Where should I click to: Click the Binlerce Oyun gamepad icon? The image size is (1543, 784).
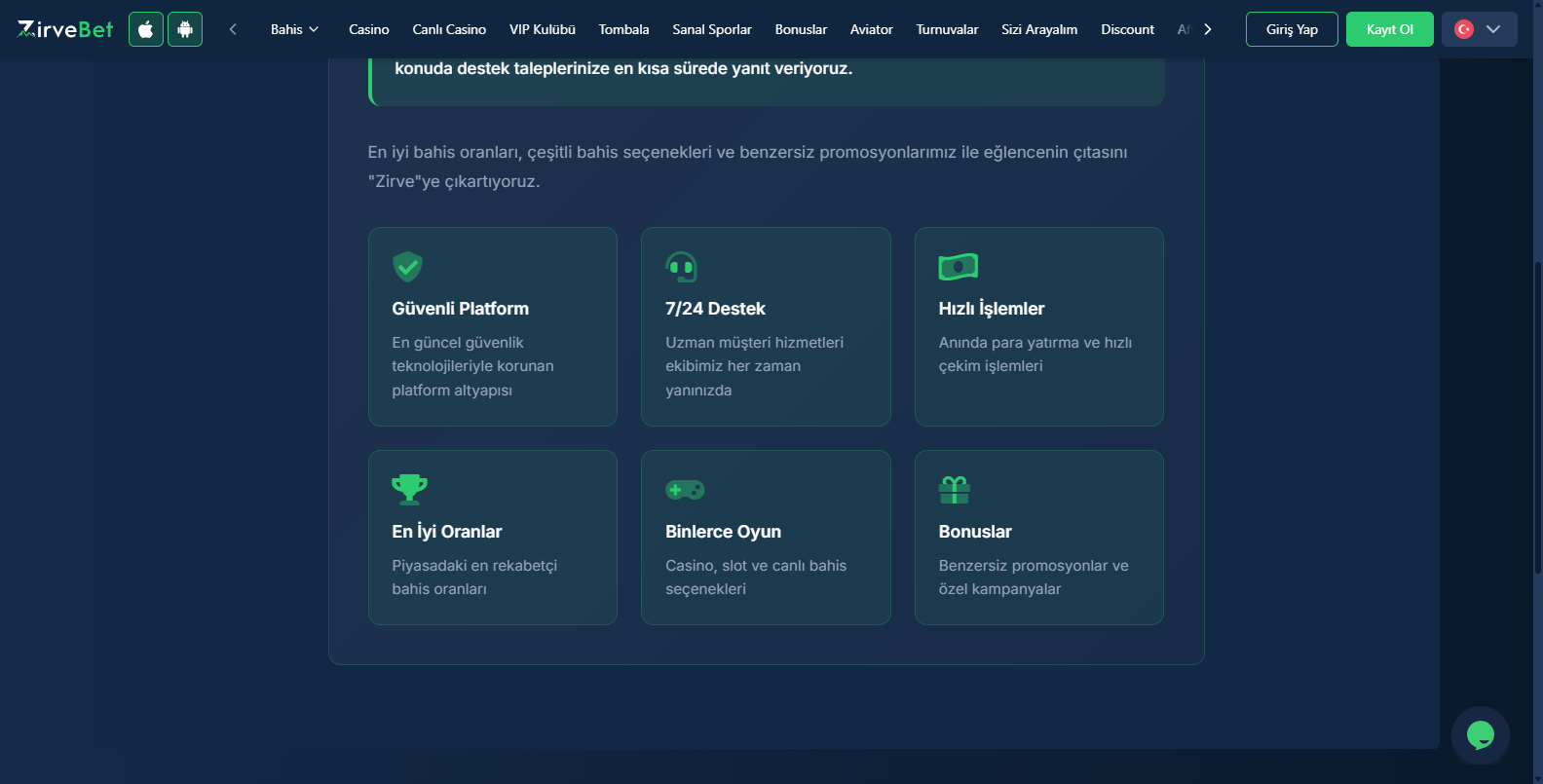[x=685, y=489]
